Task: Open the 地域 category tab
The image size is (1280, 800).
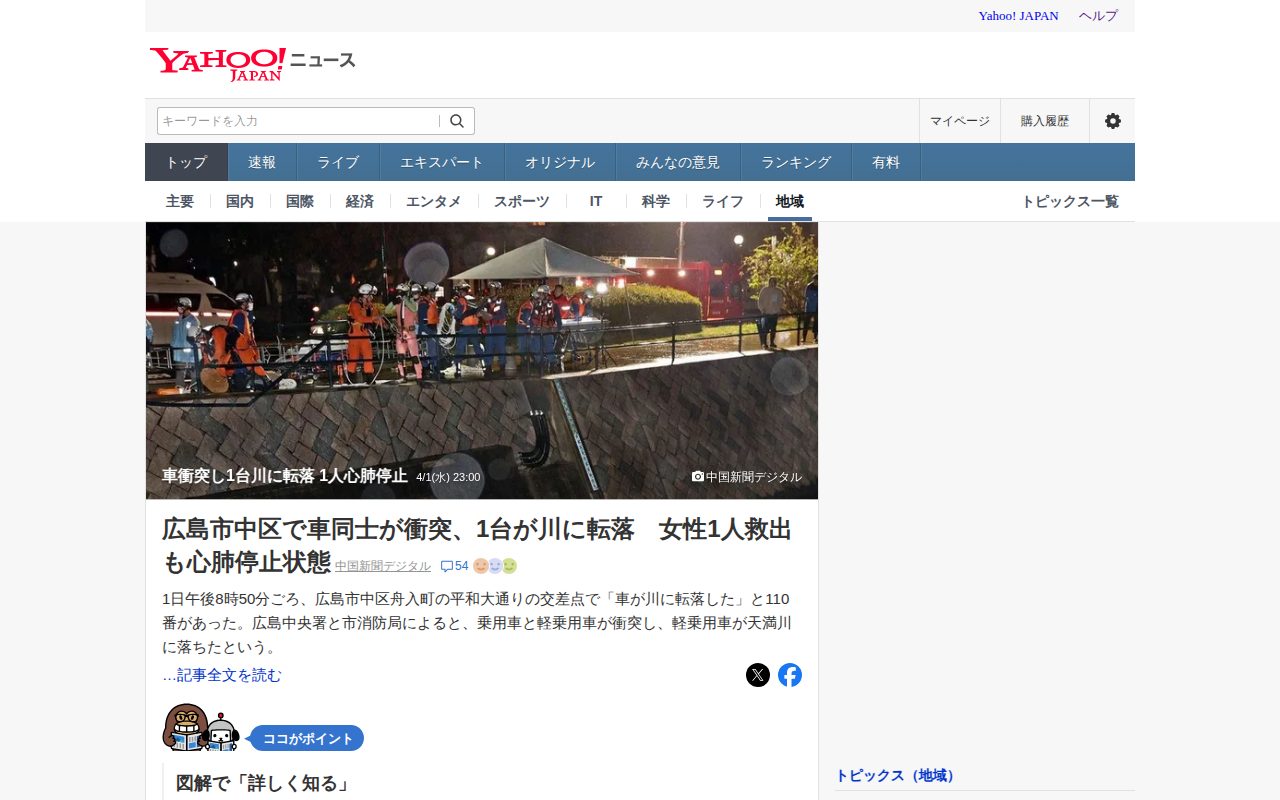Action: click(x=790, y=201)
